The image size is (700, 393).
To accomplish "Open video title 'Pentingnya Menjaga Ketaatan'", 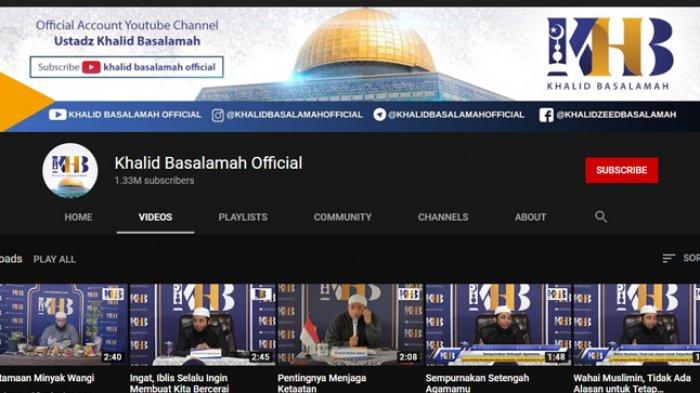I will pos(322,383).
